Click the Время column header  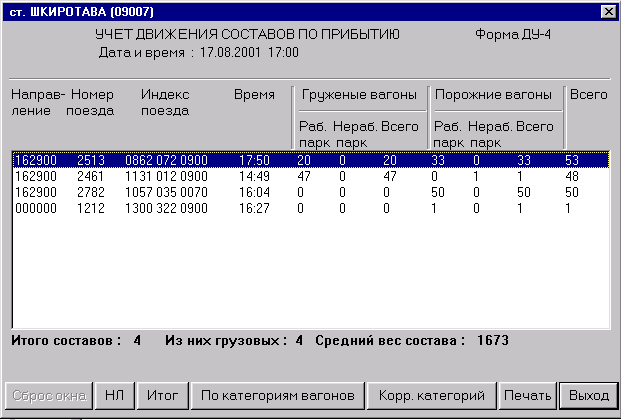click(x=254, y=95)
